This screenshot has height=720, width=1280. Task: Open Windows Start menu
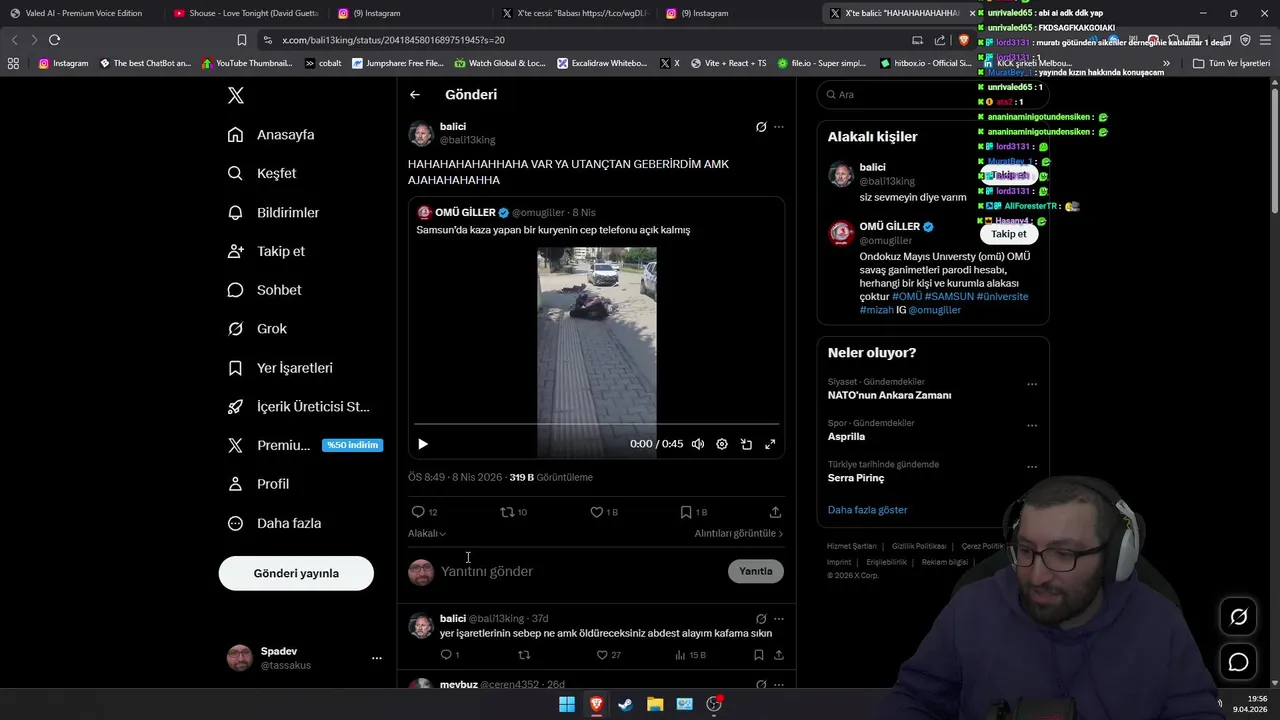click(x=567, y=704)
